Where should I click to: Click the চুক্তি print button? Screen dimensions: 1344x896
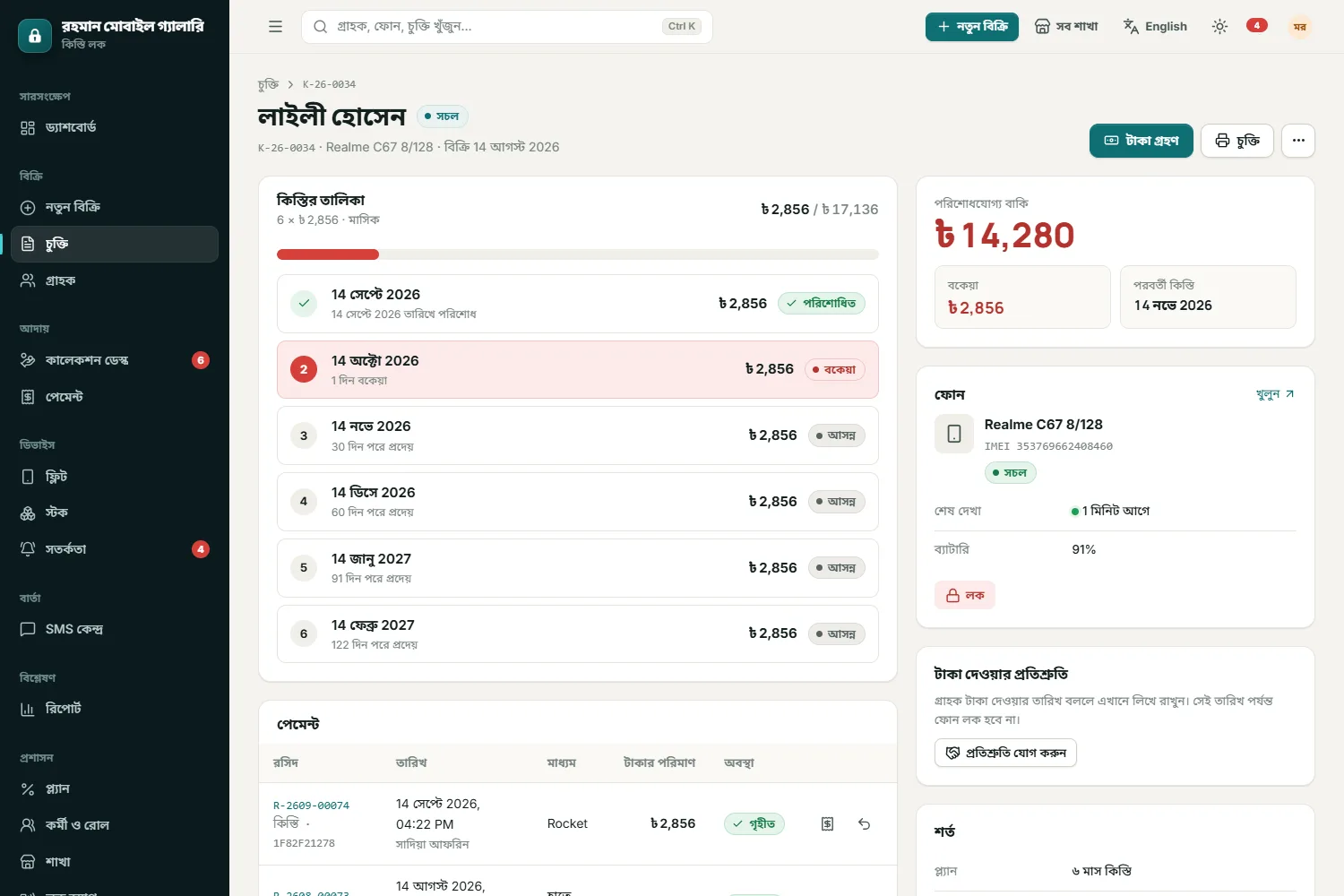tap(1237, 141)
